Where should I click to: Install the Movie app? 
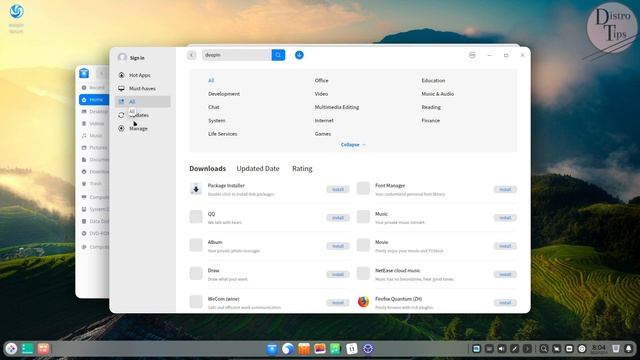tap(505, 246)
